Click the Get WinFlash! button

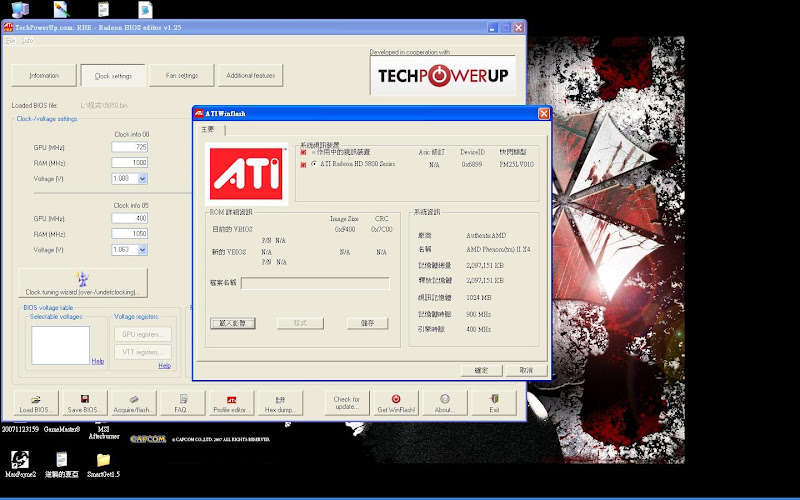pos(396,403)
